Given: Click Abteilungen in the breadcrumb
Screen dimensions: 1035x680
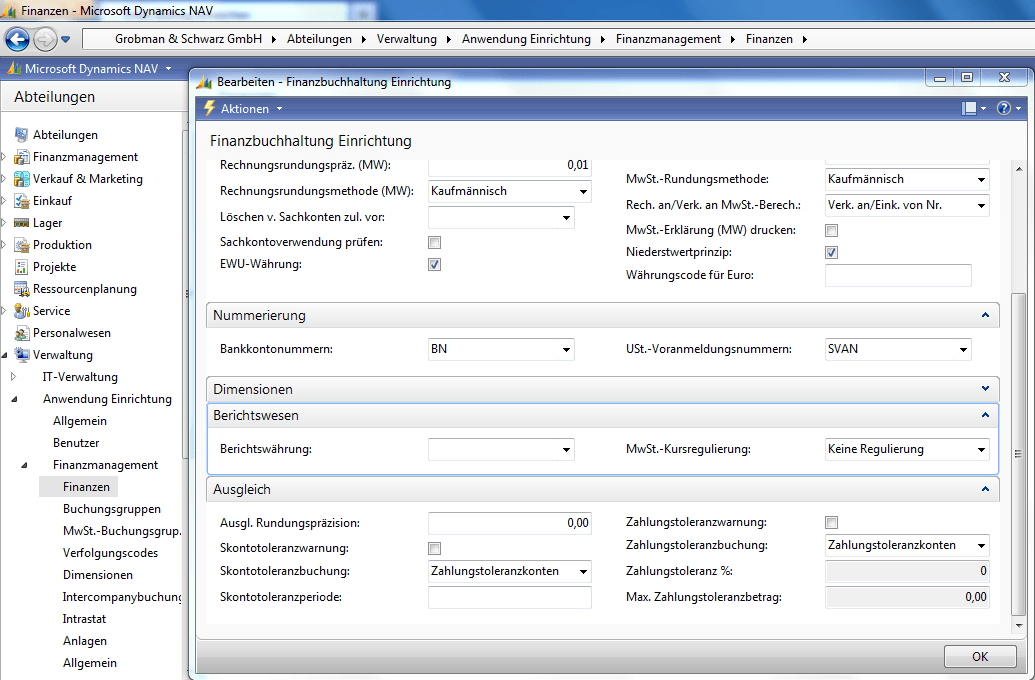Looking at the screenshot, I should coord(319,39).
